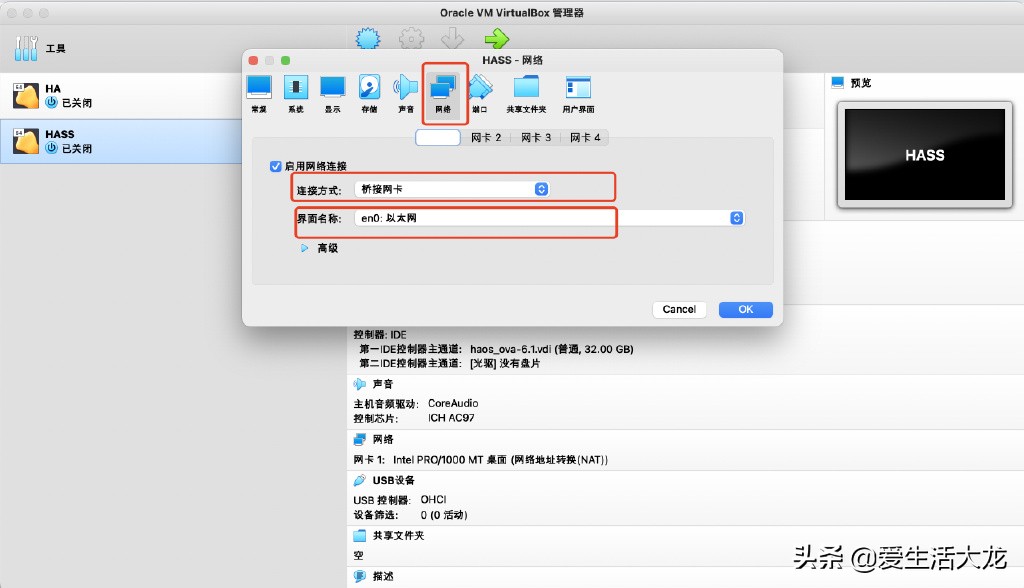
Task: Disable network by unchecking 启用网络连接
Action: pos(273,167)
